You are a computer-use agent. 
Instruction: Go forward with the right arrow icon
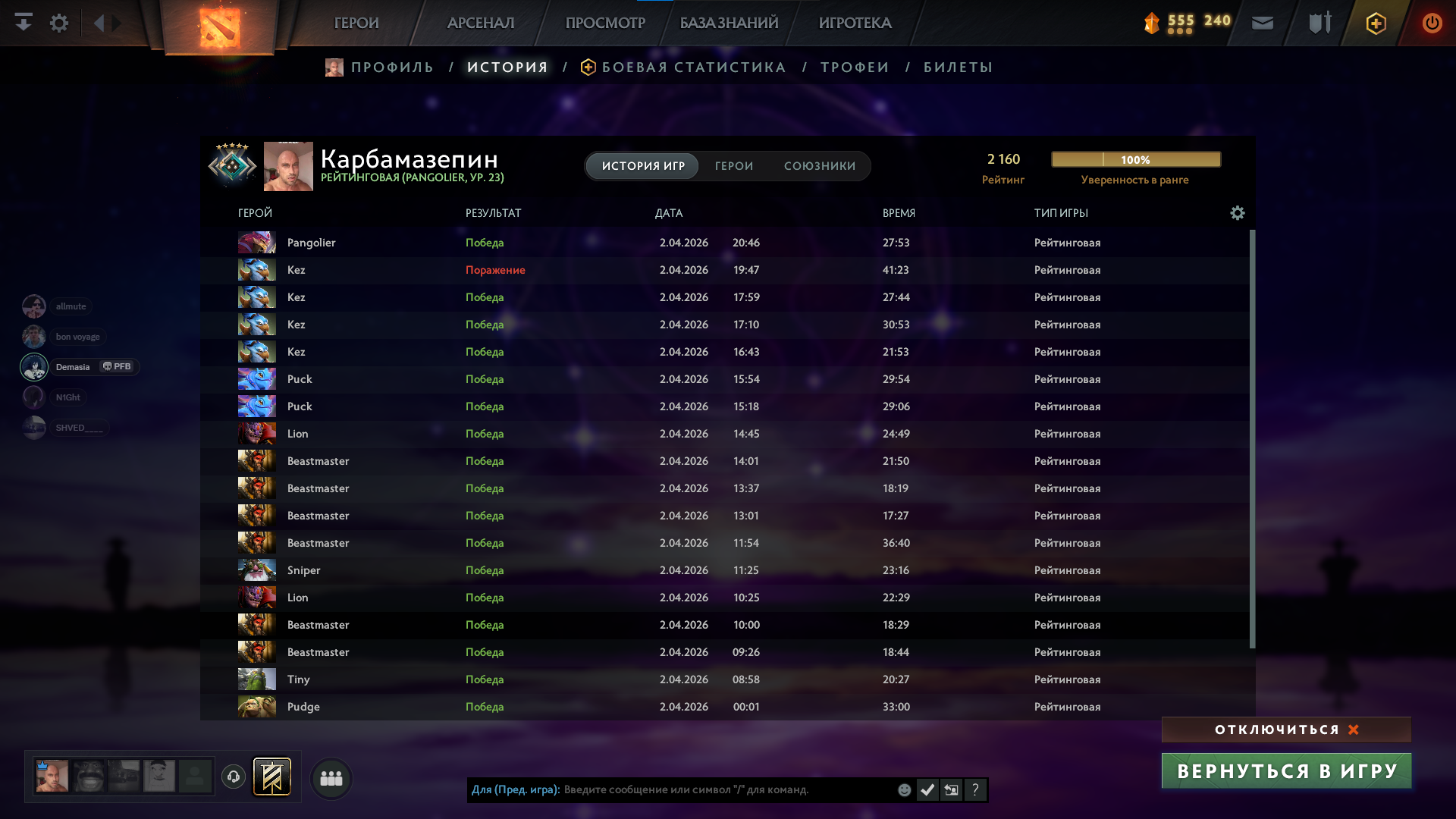click(x=117, y=23)
